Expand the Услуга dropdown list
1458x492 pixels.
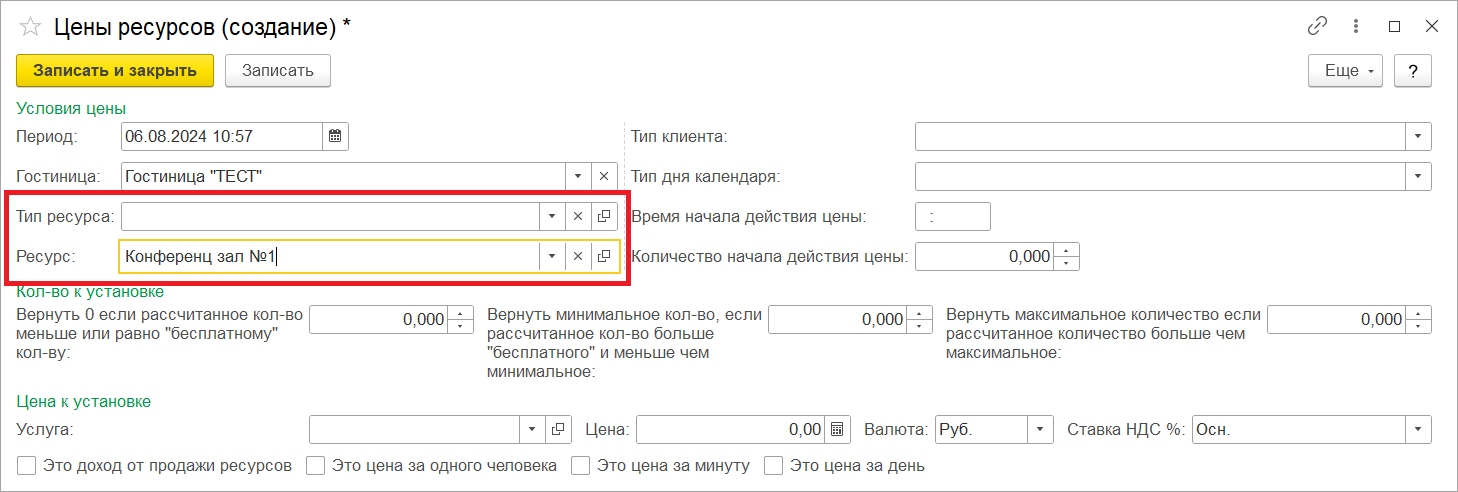click(x=532, y=429)
